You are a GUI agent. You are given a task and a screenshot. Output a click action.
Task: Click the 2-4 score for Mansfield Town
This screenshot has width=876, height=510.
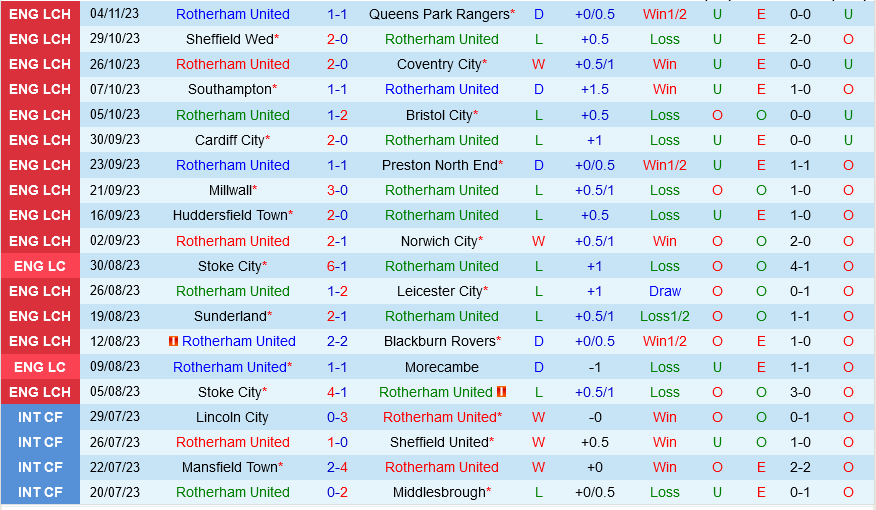(337, 467)
